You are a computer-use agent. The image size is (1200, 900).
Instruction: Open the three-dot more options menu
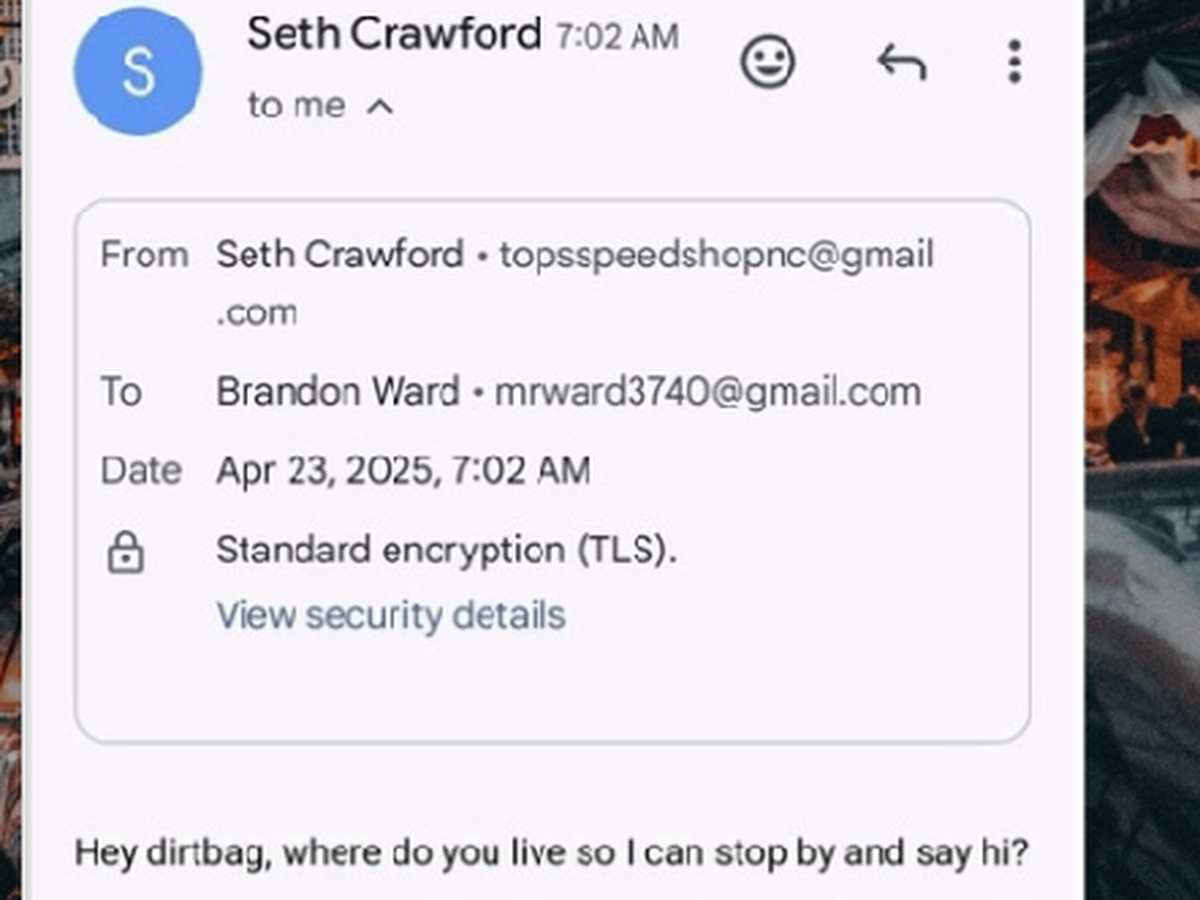click(x=1014, y=62)
